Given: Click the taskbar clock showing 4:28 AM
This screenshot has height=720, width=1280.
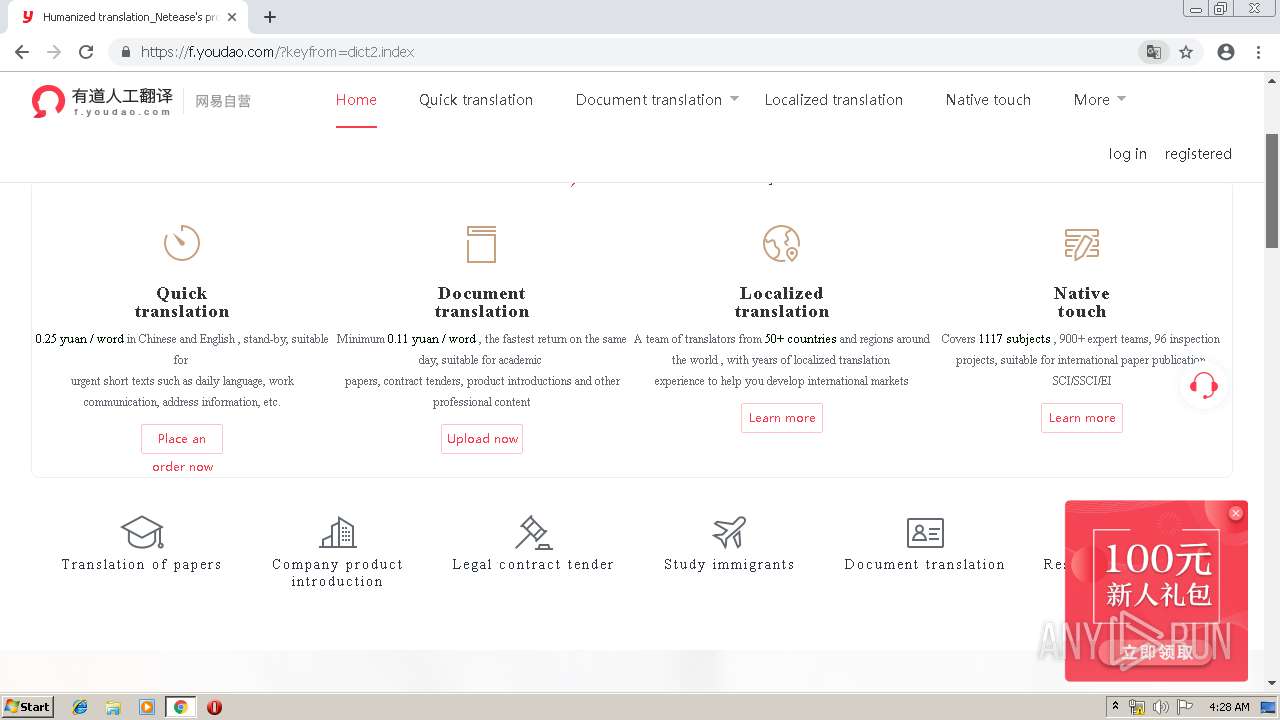Looking at the screenshot, I should (1229, 707).
